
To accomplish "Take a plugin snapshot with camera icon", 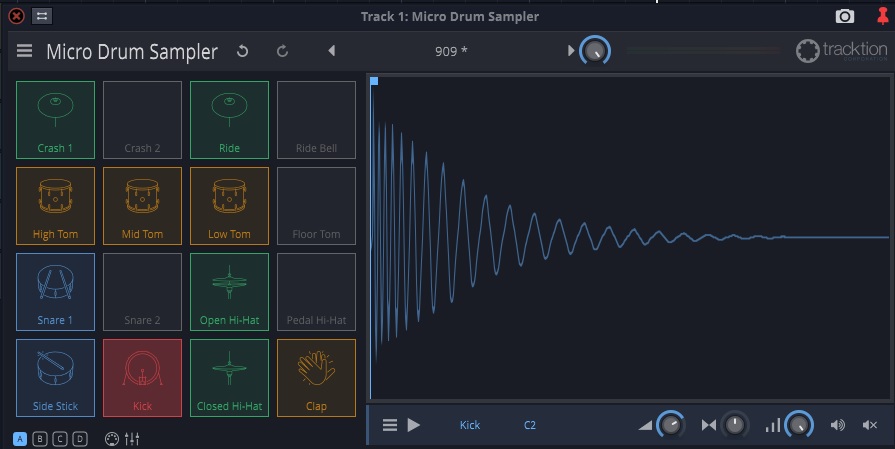I will click(x=845, y=17).
